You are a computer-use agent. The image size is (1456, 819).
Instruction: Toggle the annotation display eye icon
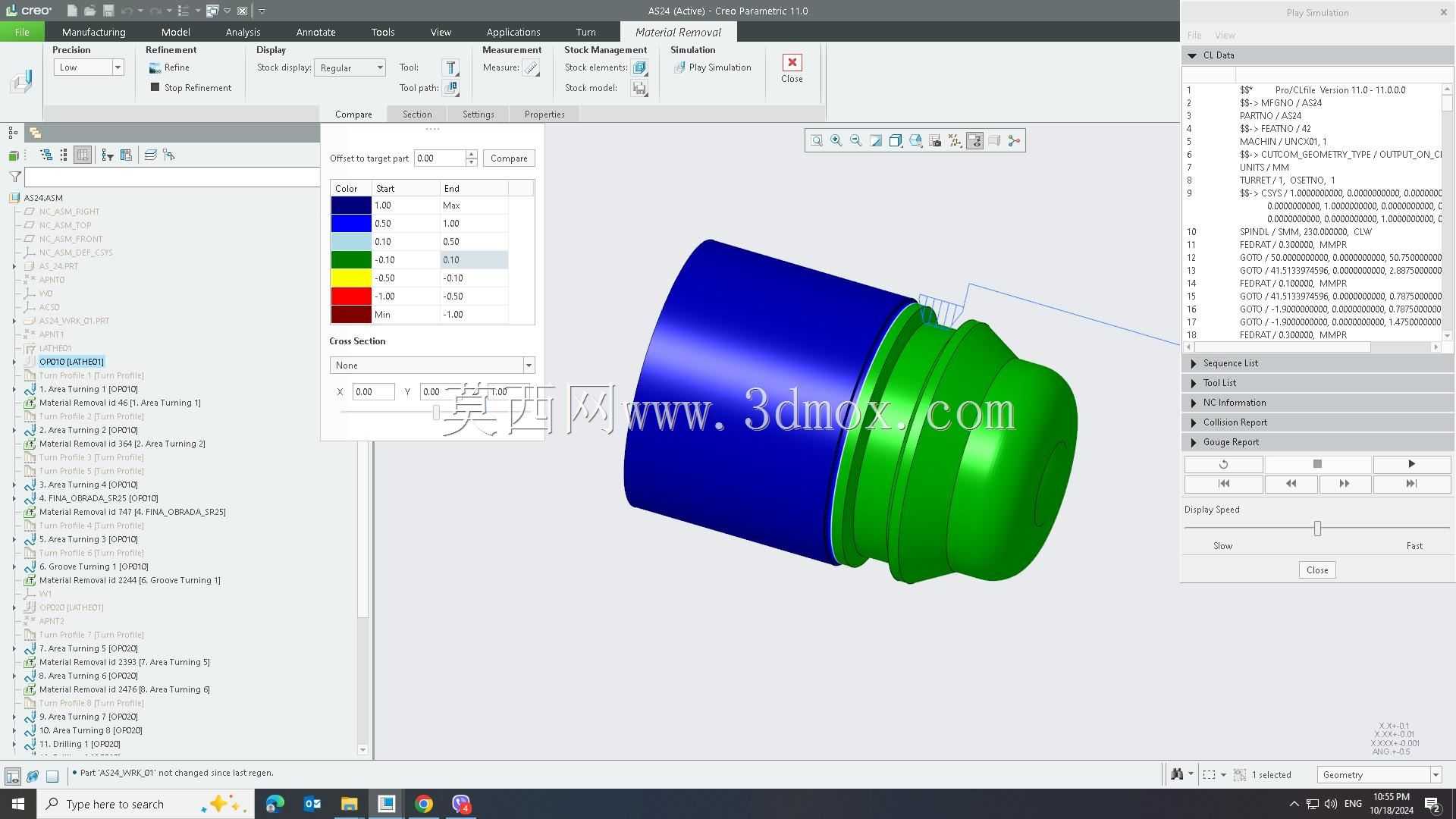click(974, 141)
